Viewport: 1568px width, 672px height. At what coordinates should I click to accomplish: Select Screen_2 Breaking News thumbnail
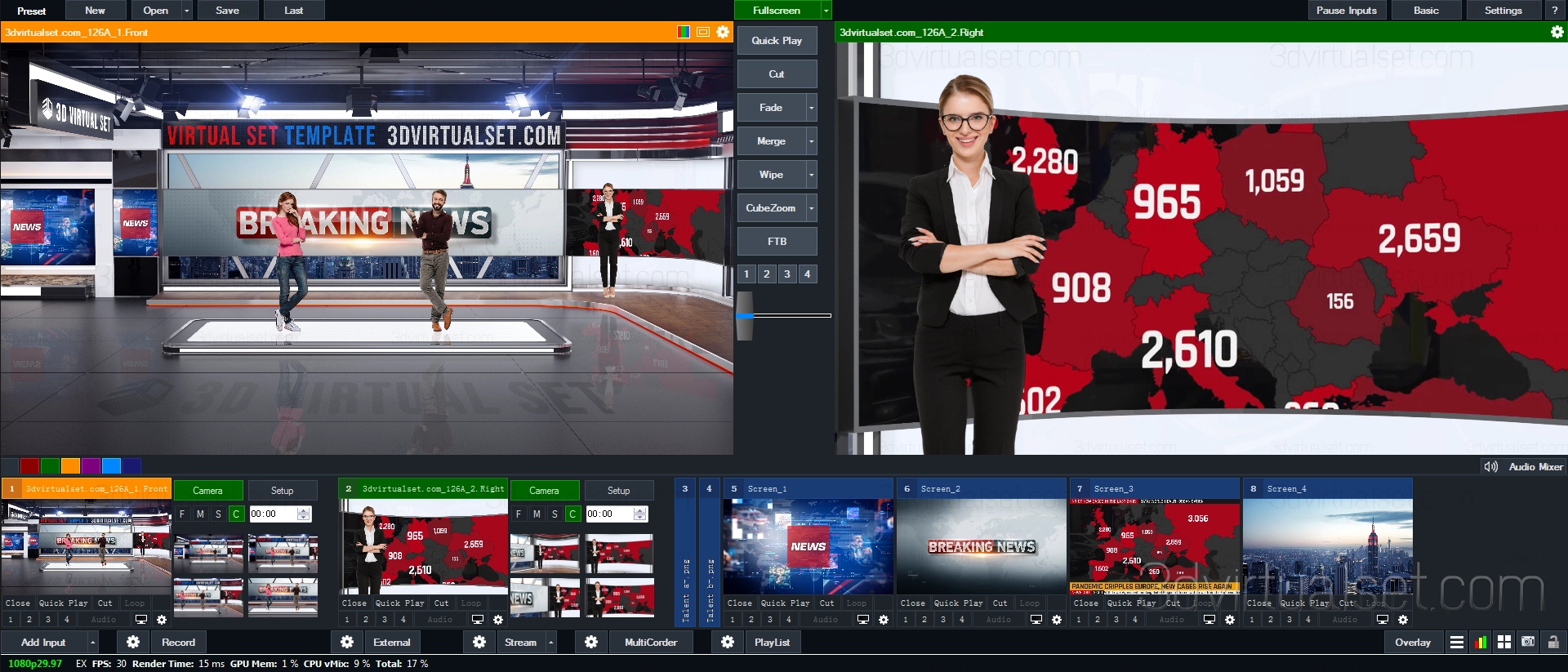pyautogui.click(x=981, y=546)
